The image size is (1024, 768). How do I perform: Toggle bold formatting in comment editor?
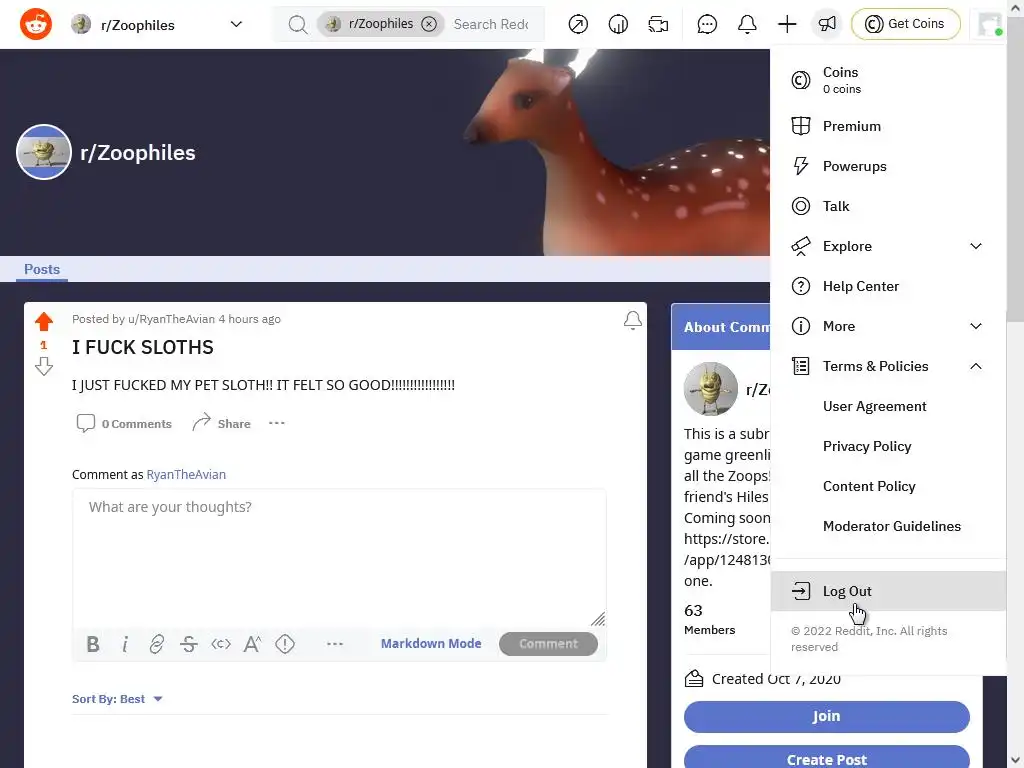pos(93,644)
